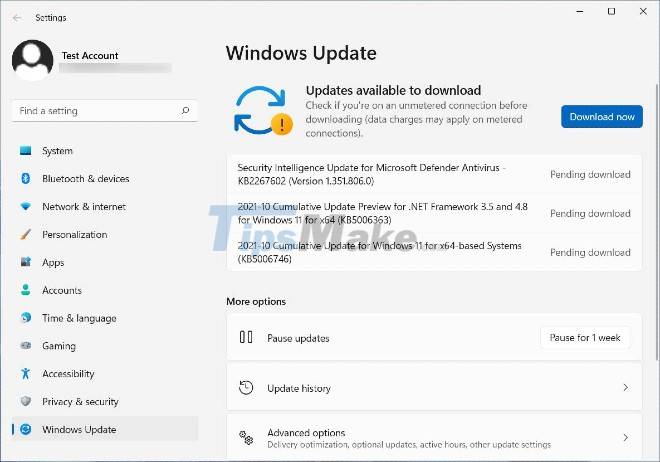
Task: Open Privacy & security page
Action: (x=105, y=401)
